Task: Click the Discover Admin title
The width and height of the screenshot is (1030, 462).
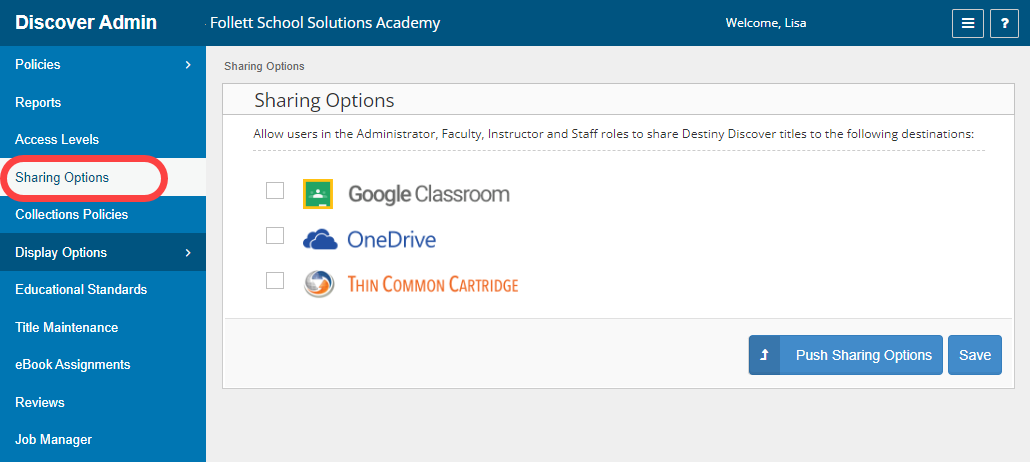Action: coord(85,23)
